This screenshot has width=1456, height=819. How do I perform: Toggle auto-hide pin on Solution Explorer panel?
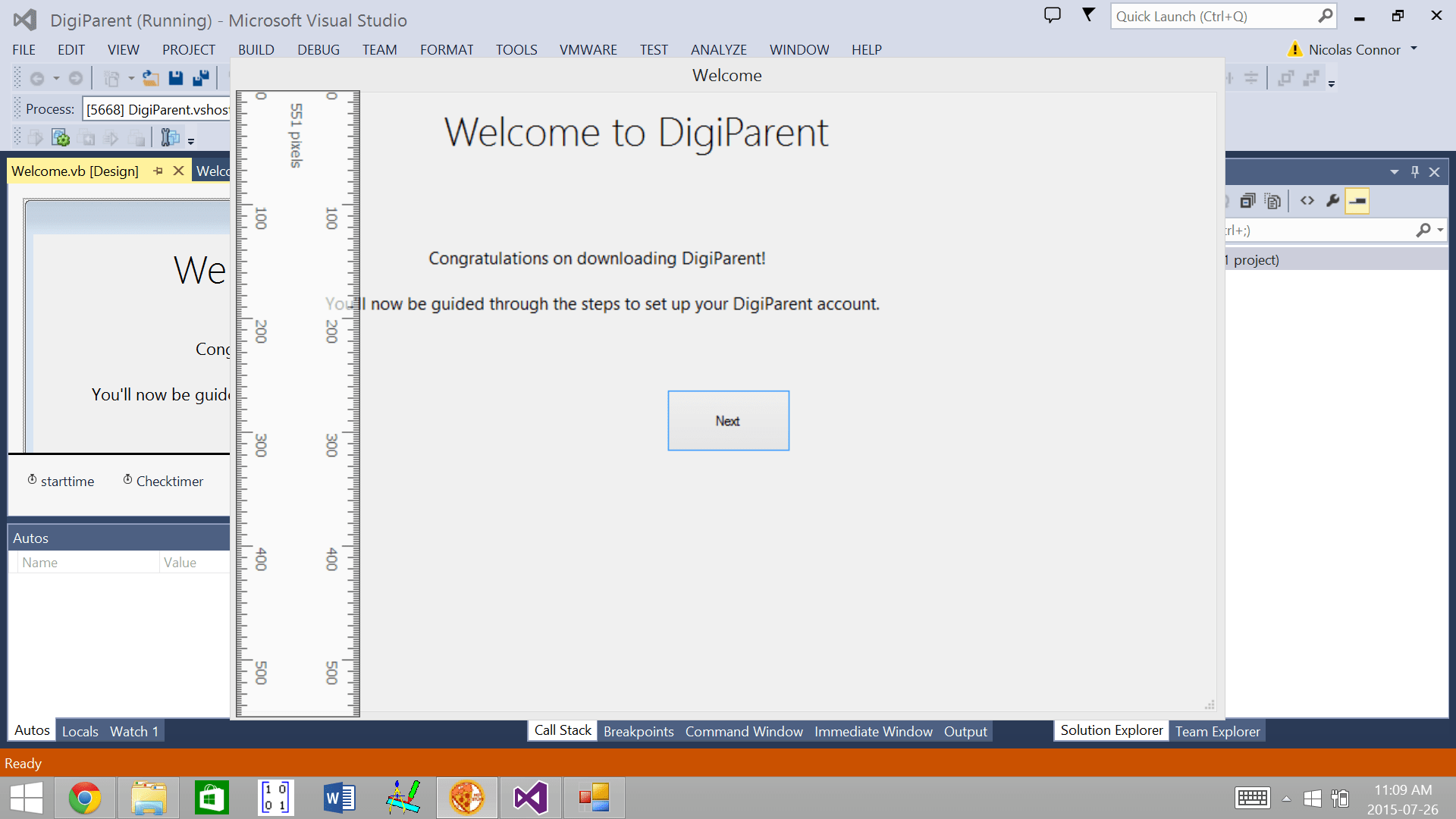coord(1414,172)
